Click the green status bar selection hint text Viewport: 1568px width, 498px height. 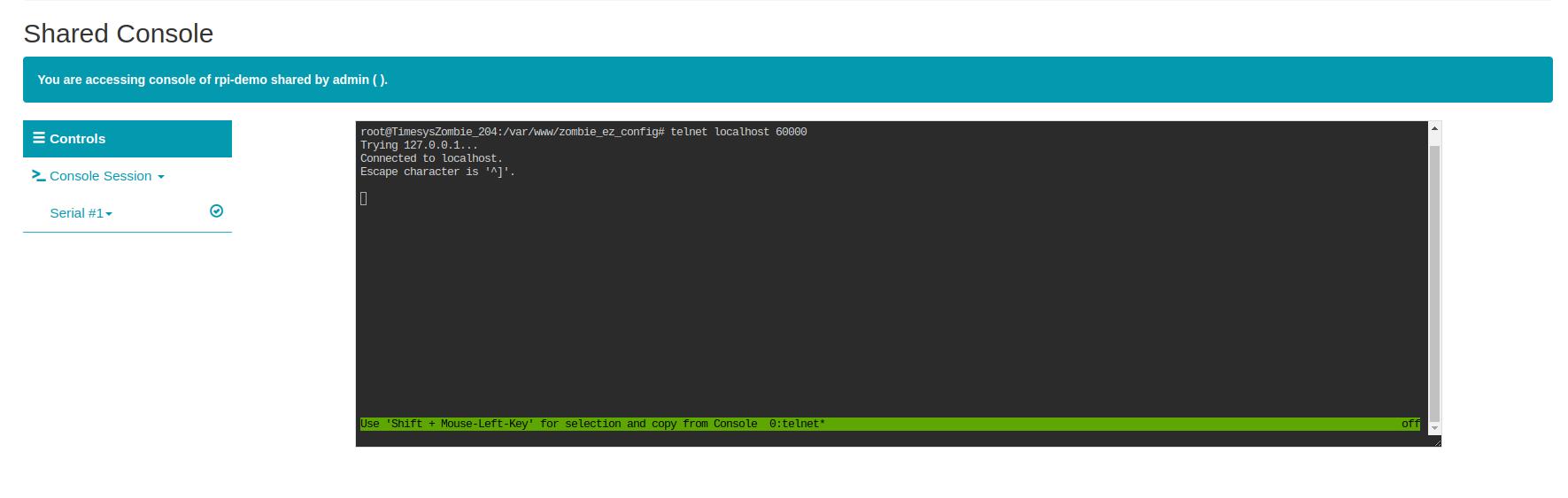point(559,424)
